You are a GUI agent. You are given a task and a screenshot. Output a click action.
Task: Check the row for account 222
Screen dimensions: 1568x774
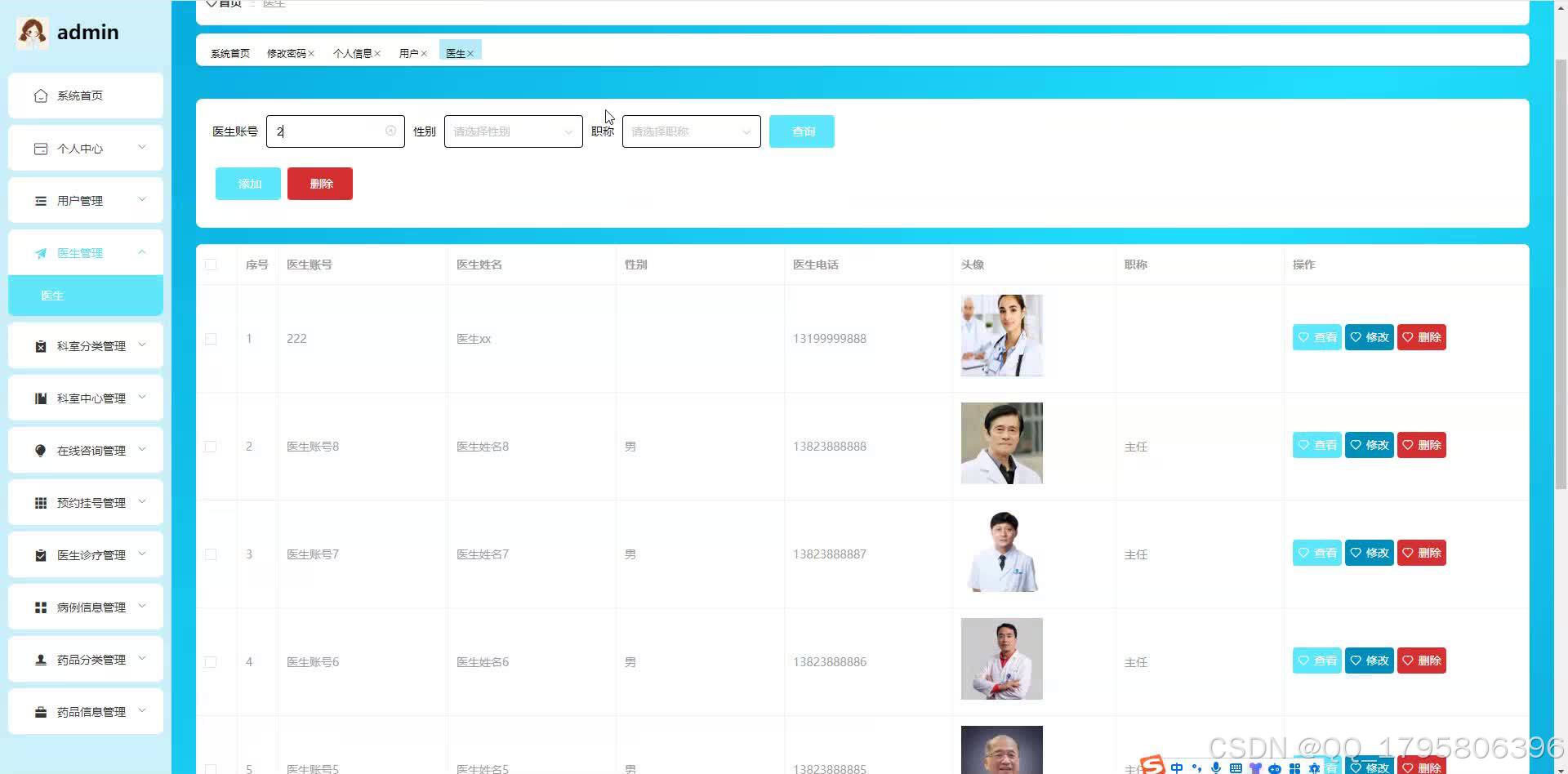point(211,339)
